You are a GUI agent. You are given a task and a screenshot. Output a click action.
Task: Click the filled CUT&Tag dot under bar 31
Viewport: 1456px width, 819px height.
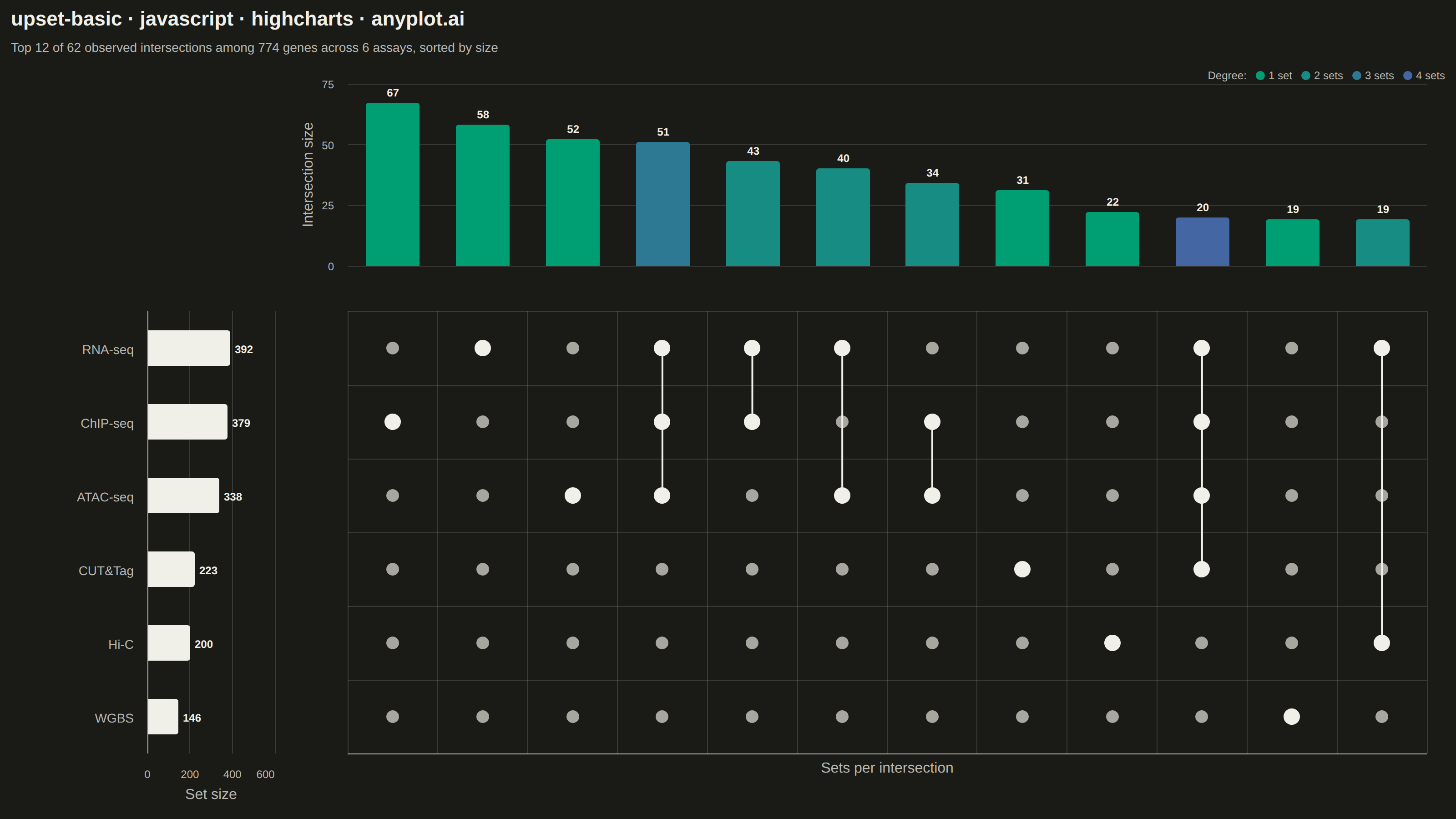click(x=1022, y=569)
